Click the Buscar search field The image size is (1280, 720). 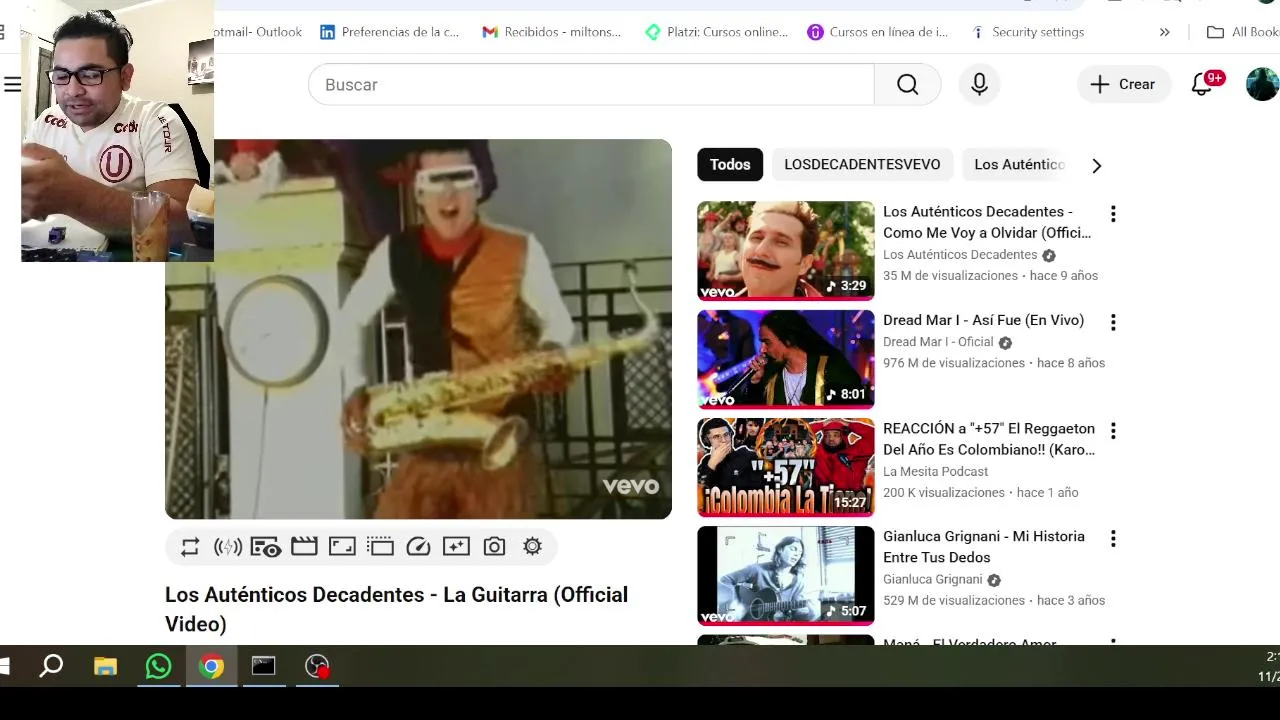click(x=591, y=85)
